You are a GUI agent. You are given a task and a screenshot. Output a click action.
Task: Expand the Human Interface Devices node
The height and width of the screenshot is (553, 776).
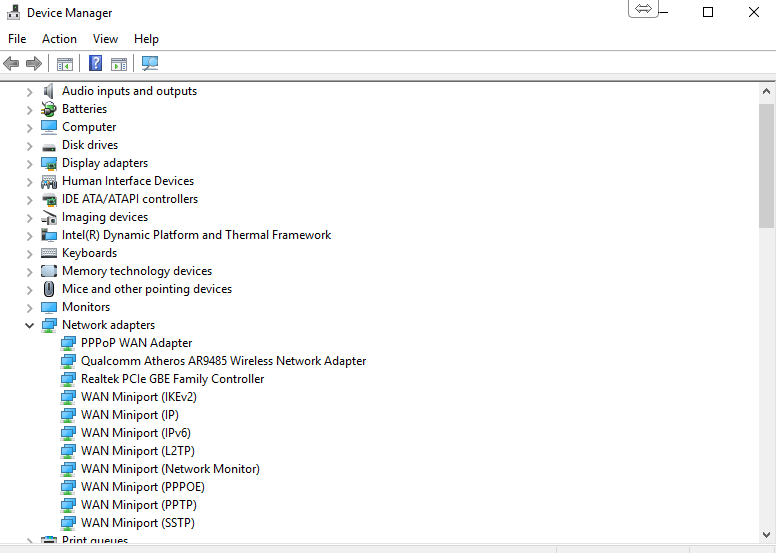(x=29, y=182)
